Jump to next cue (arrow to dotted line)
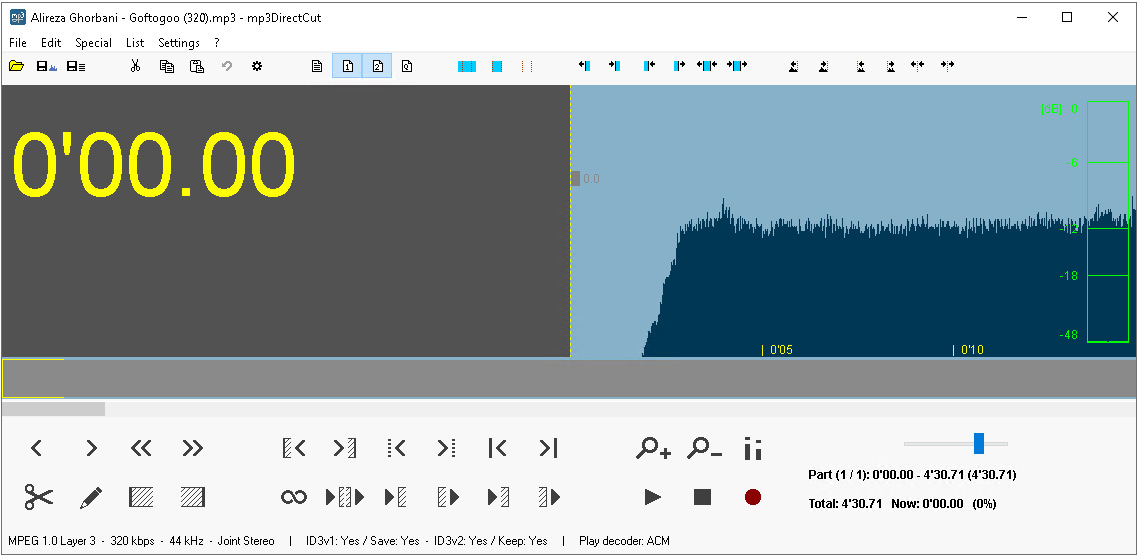This screenshot has width=1142, height=560. tap(446, 449)
